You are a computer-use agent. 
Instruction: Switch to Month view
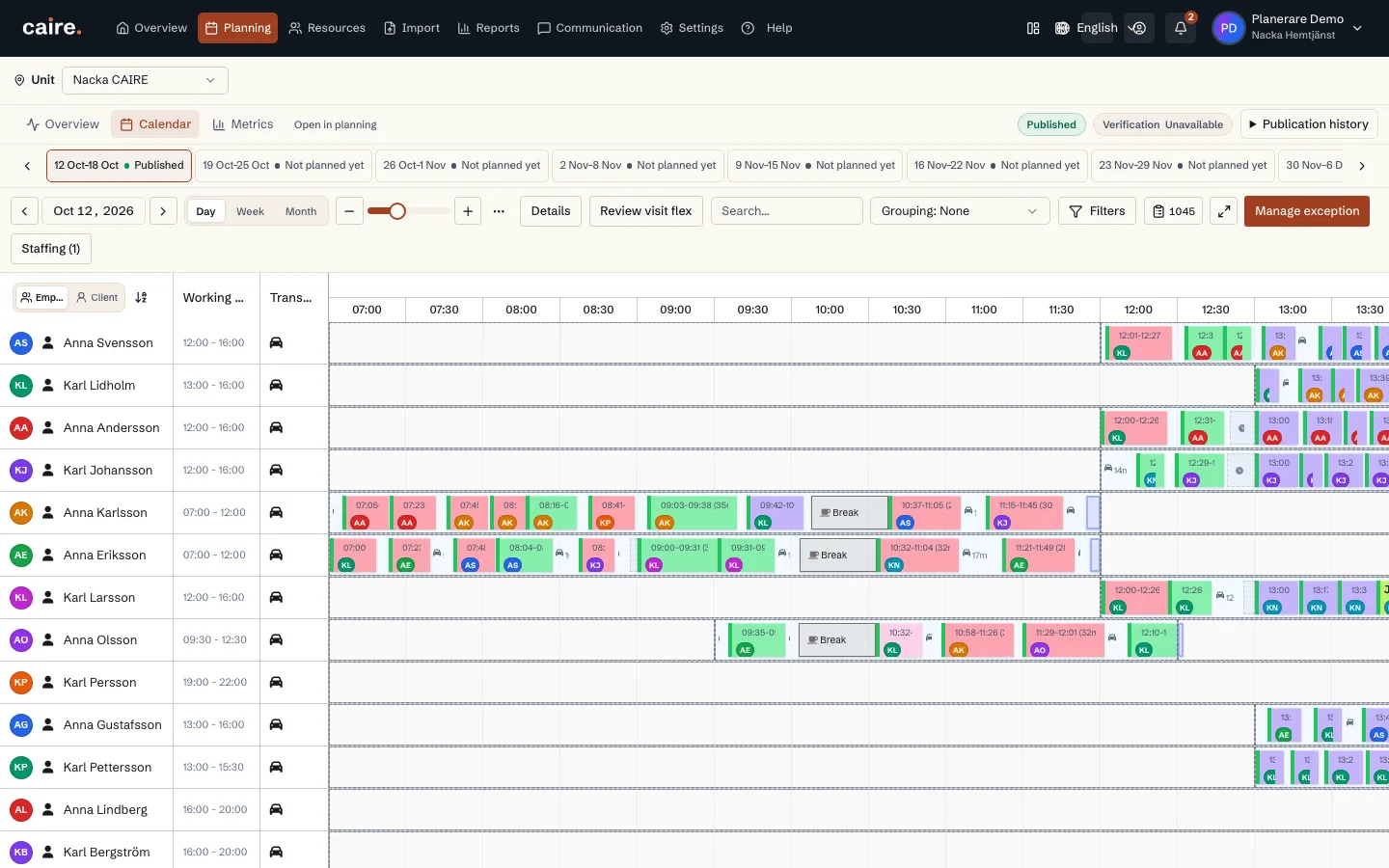(301, 211)
